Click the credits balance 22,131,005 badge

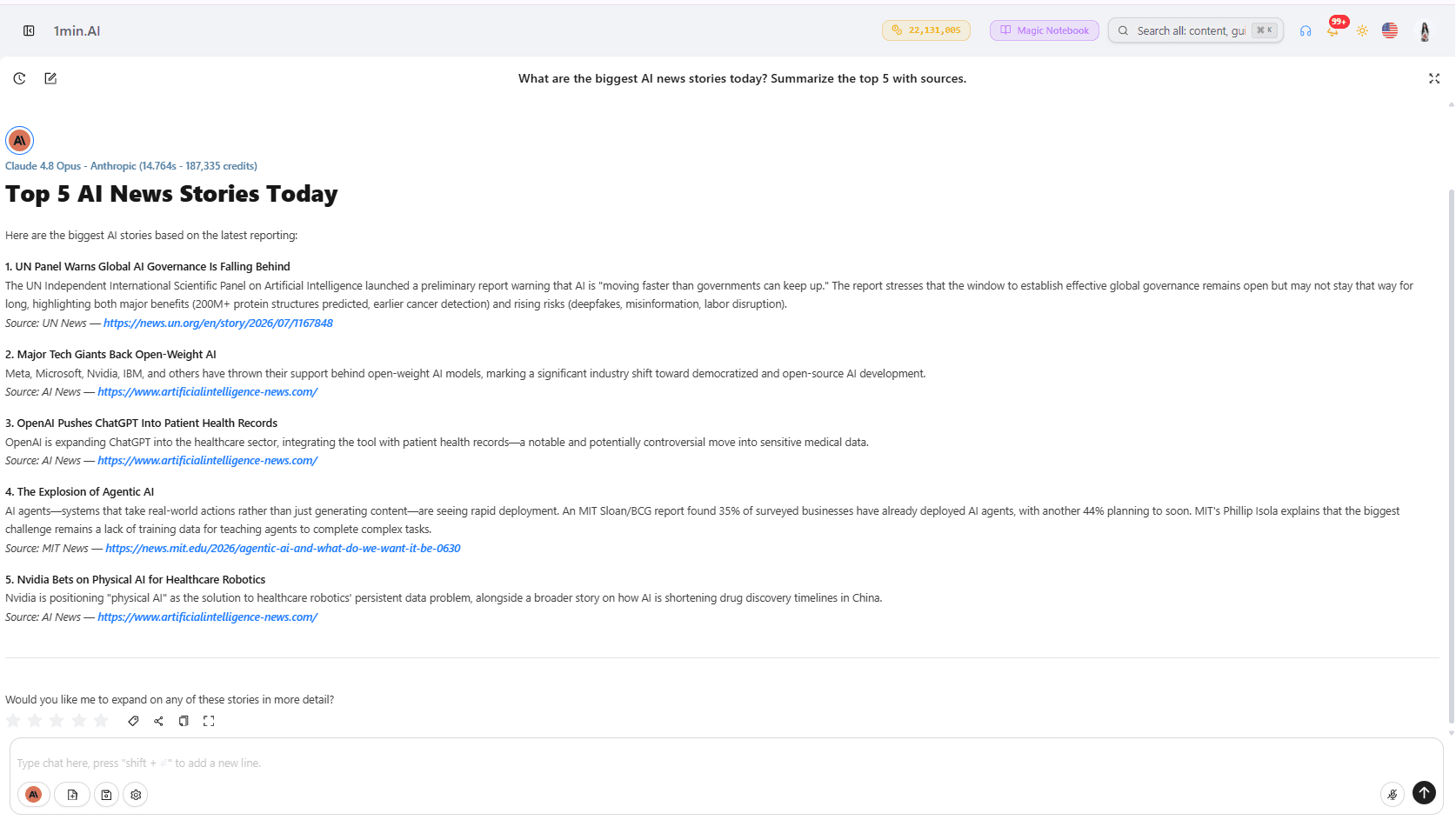pos(926,30)
